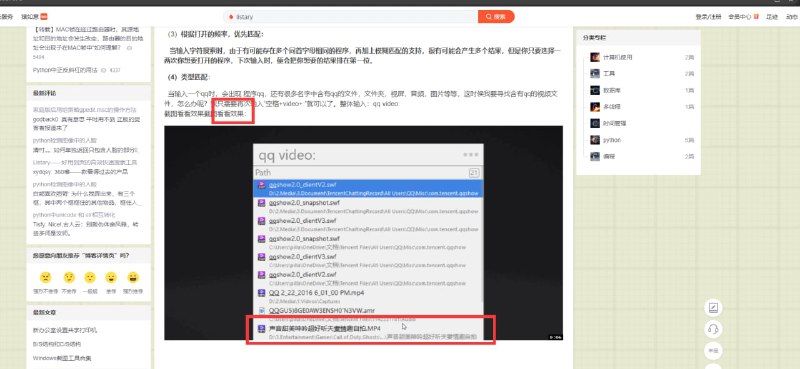Open 足迹 in the top navigation
Screen dimensions: 800x369
pyautogui.click(x=771, y=17)
